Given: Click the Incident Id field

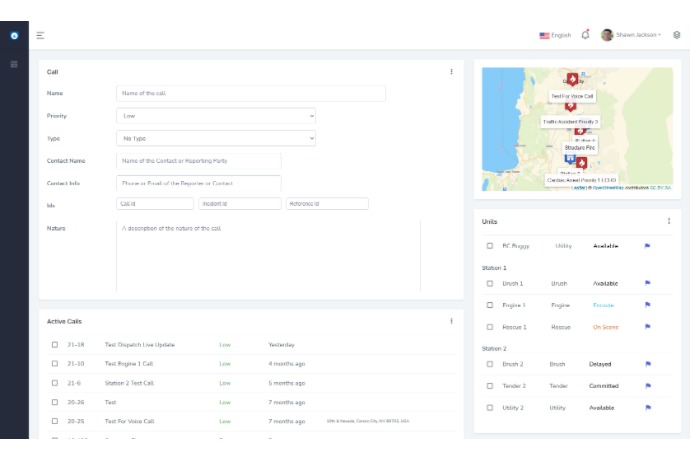Looking at the screenshot, I should [240, 204].
